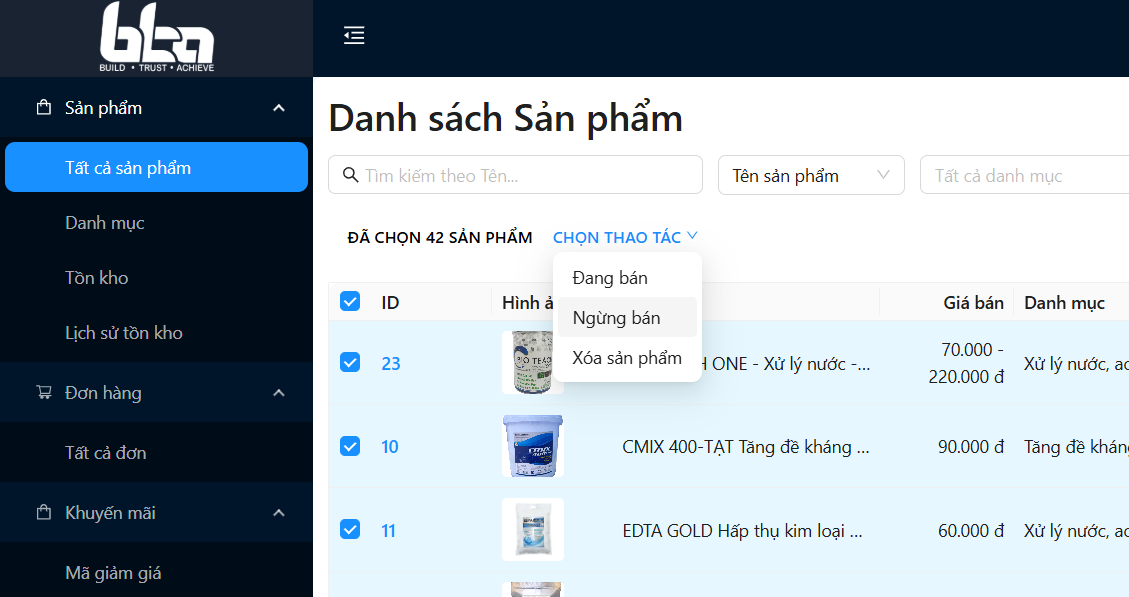Collapse the Khuyến mãi menu chevron

(279, 513)
